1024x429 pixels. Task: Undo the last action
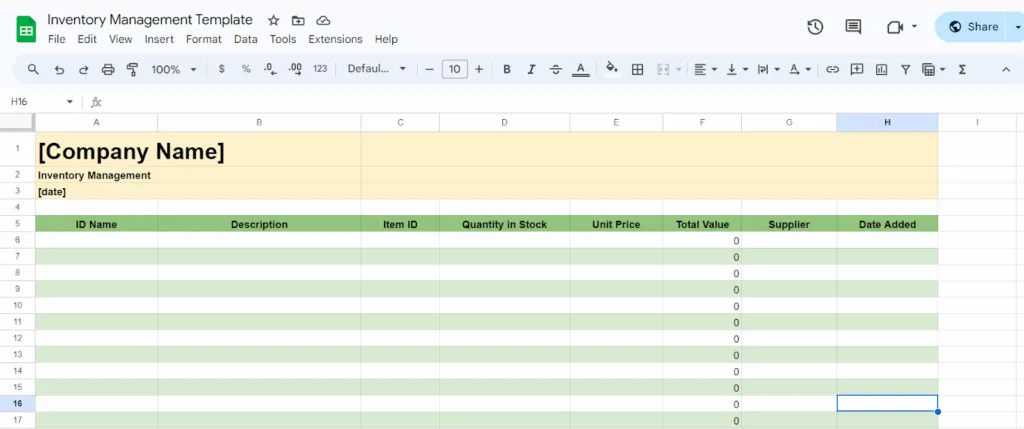tap(59, 69)
